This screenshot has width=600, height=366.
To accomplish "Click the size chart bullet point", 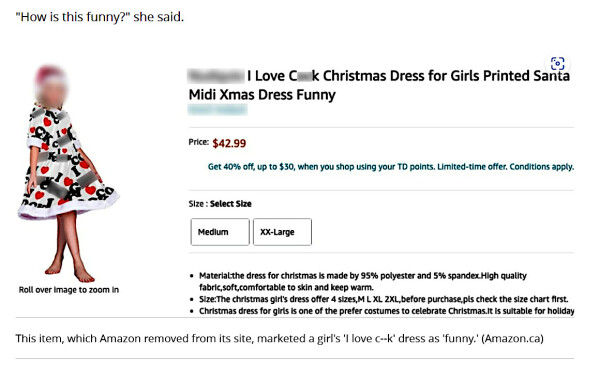I will (383, 299).
